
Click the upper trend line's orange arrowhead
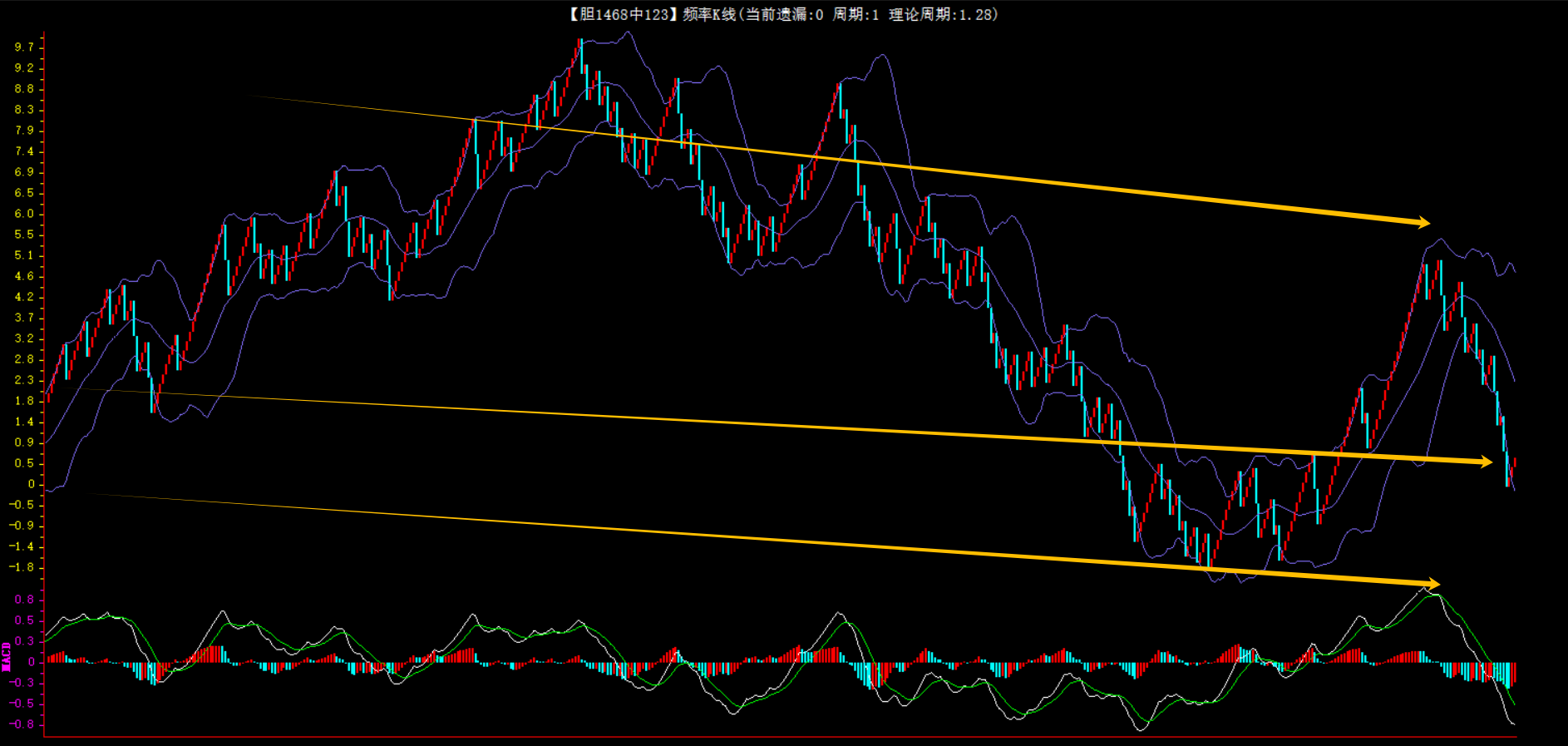1423,222
